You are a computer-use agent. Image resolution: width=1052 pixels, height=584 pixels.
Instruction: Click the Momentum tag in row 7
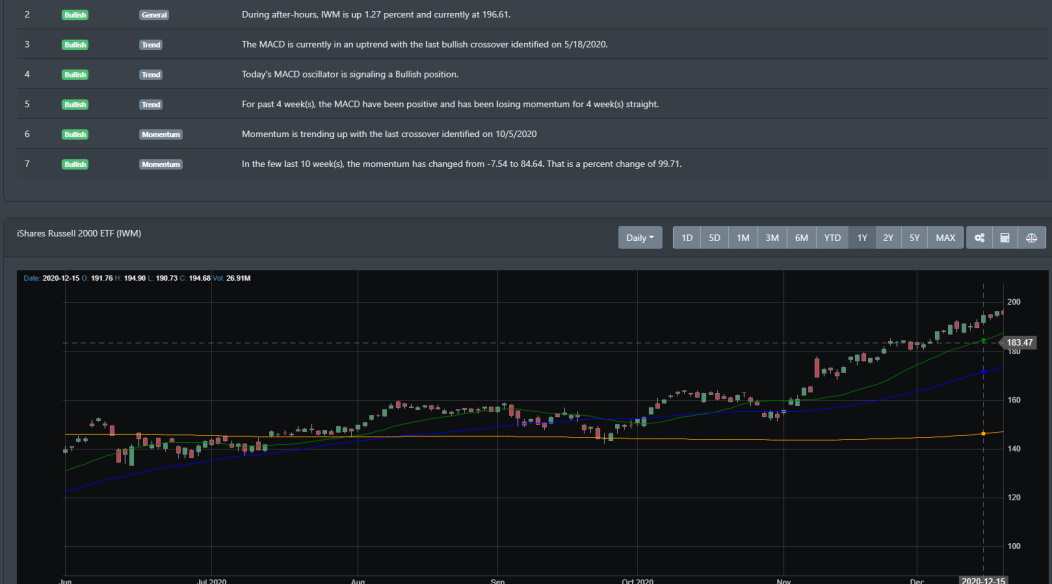[x=160, y=164]
